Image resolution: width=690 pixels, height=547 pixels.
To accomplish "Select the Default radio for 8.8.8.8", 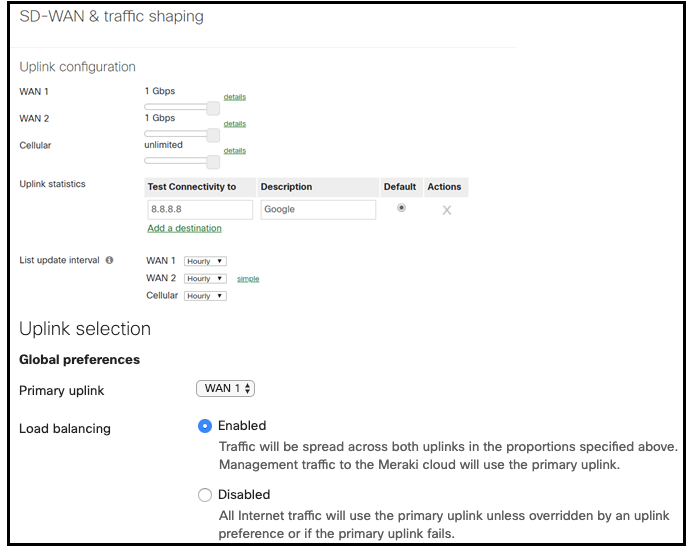I will click(401, 208).
